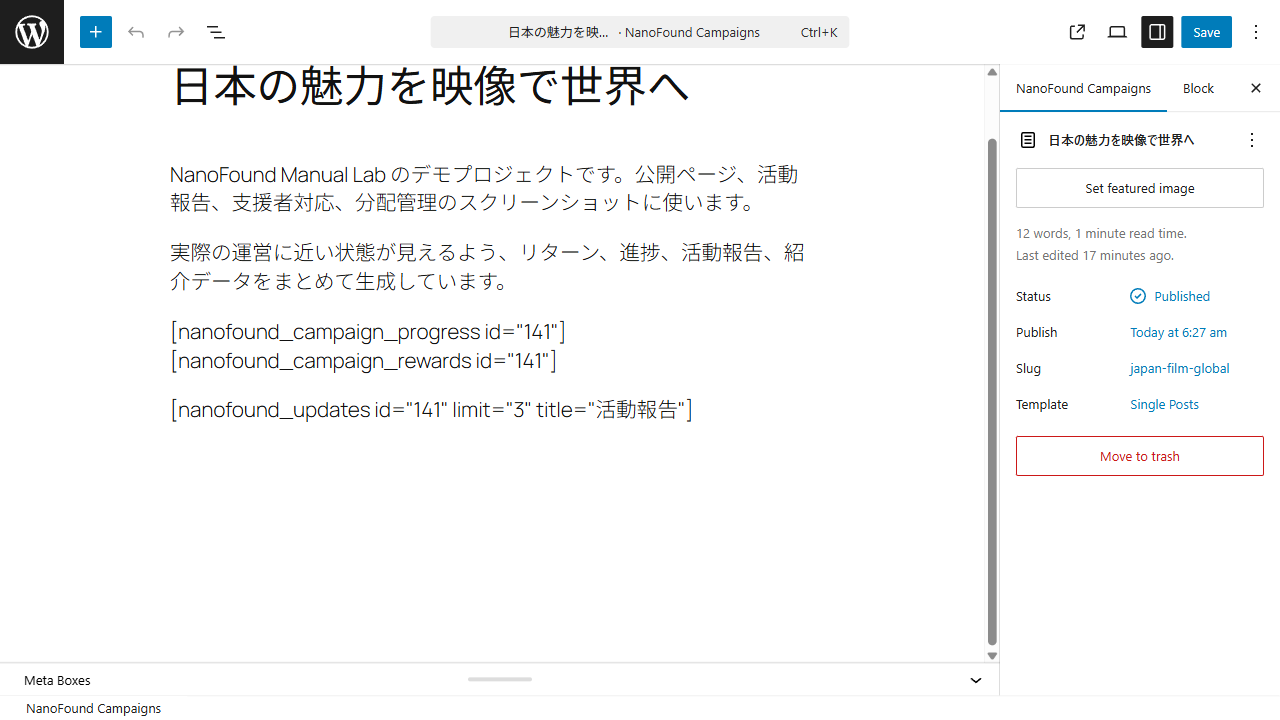Click the post title 日本の魅力を映像で世界へ
1280x720 pixels.
431,86
